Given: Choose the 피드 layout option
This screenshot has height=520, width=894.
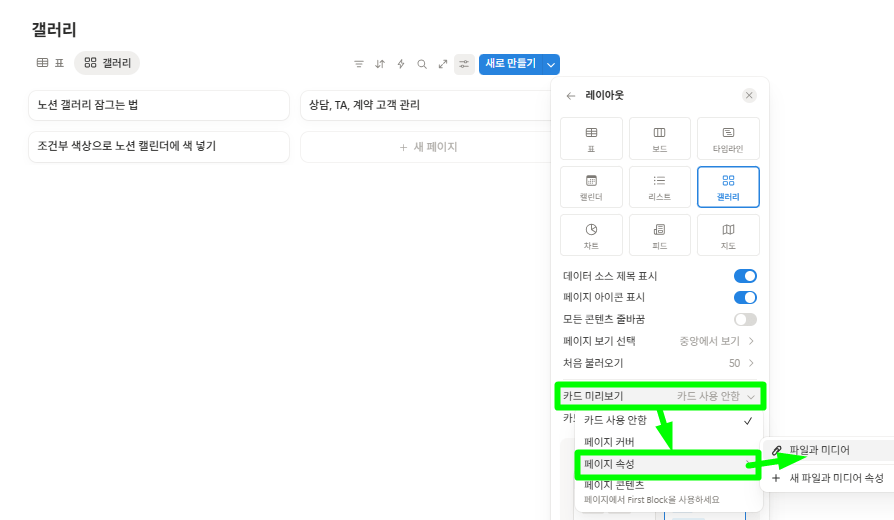Looking at the screenshot, I should point(660,235).
